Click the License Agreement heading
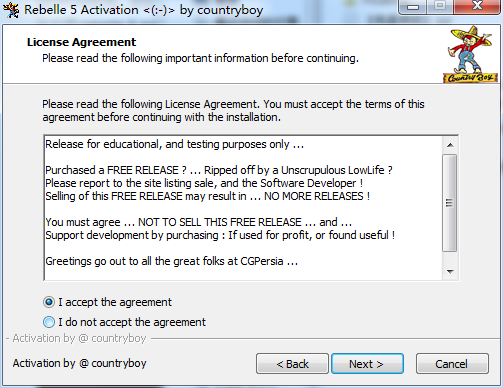The width and height of the screenshot is (503, 388). coord(81,42)
